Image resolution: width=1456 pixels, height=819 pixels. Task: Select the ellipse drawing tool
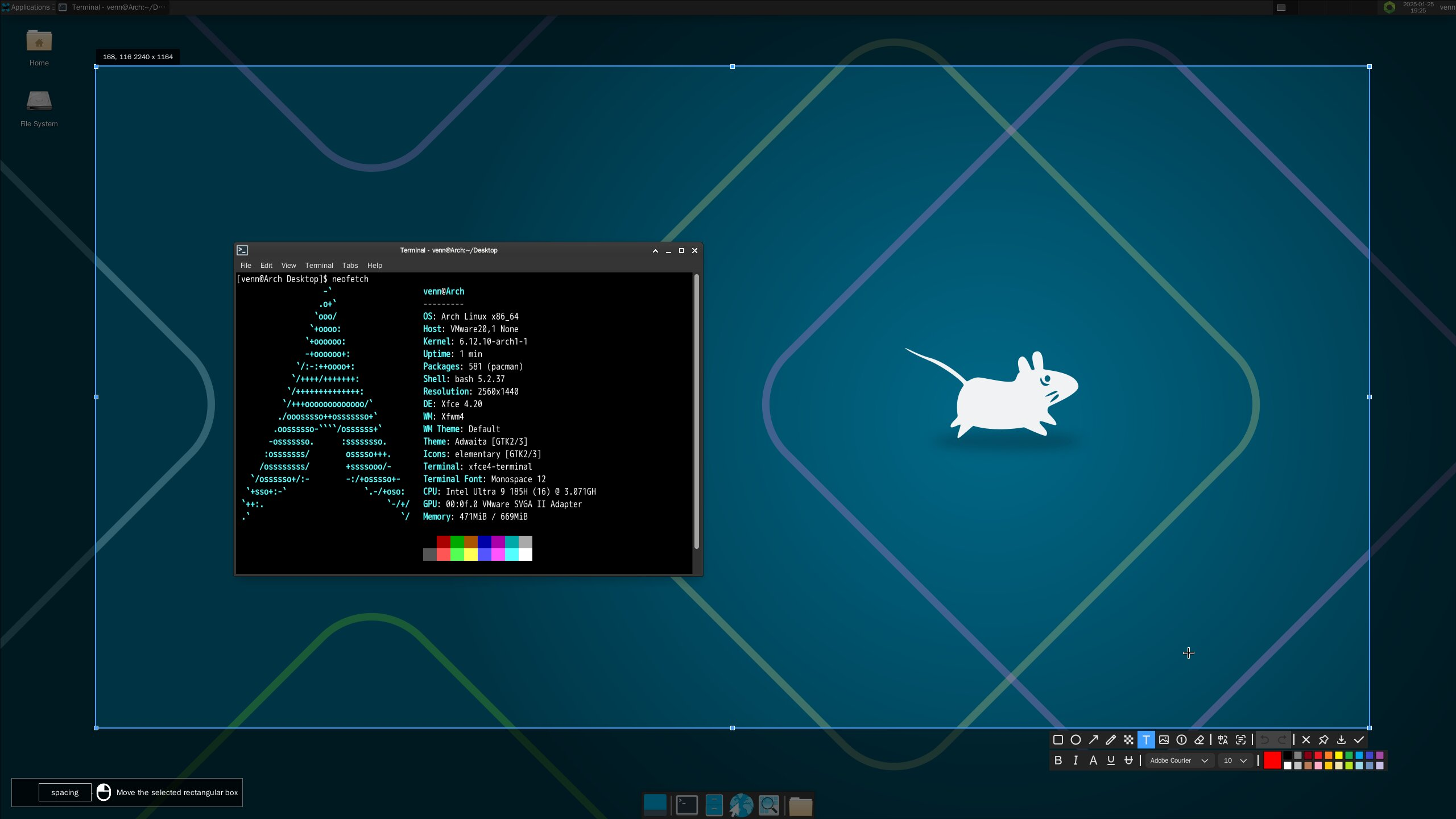click(x=1076, y=740)
